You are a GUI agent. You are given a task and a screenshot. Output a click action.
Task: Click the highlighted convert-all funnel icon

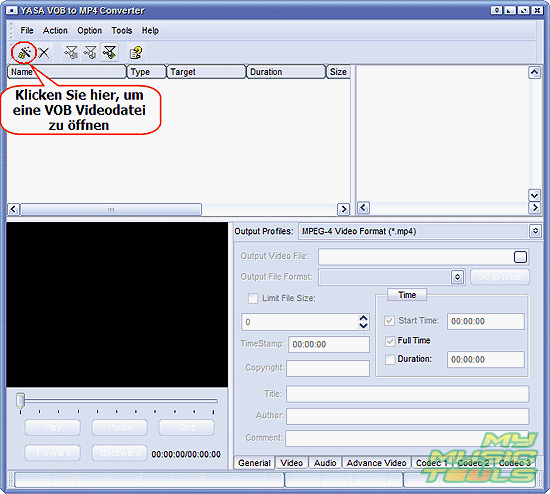coord(109,52)
